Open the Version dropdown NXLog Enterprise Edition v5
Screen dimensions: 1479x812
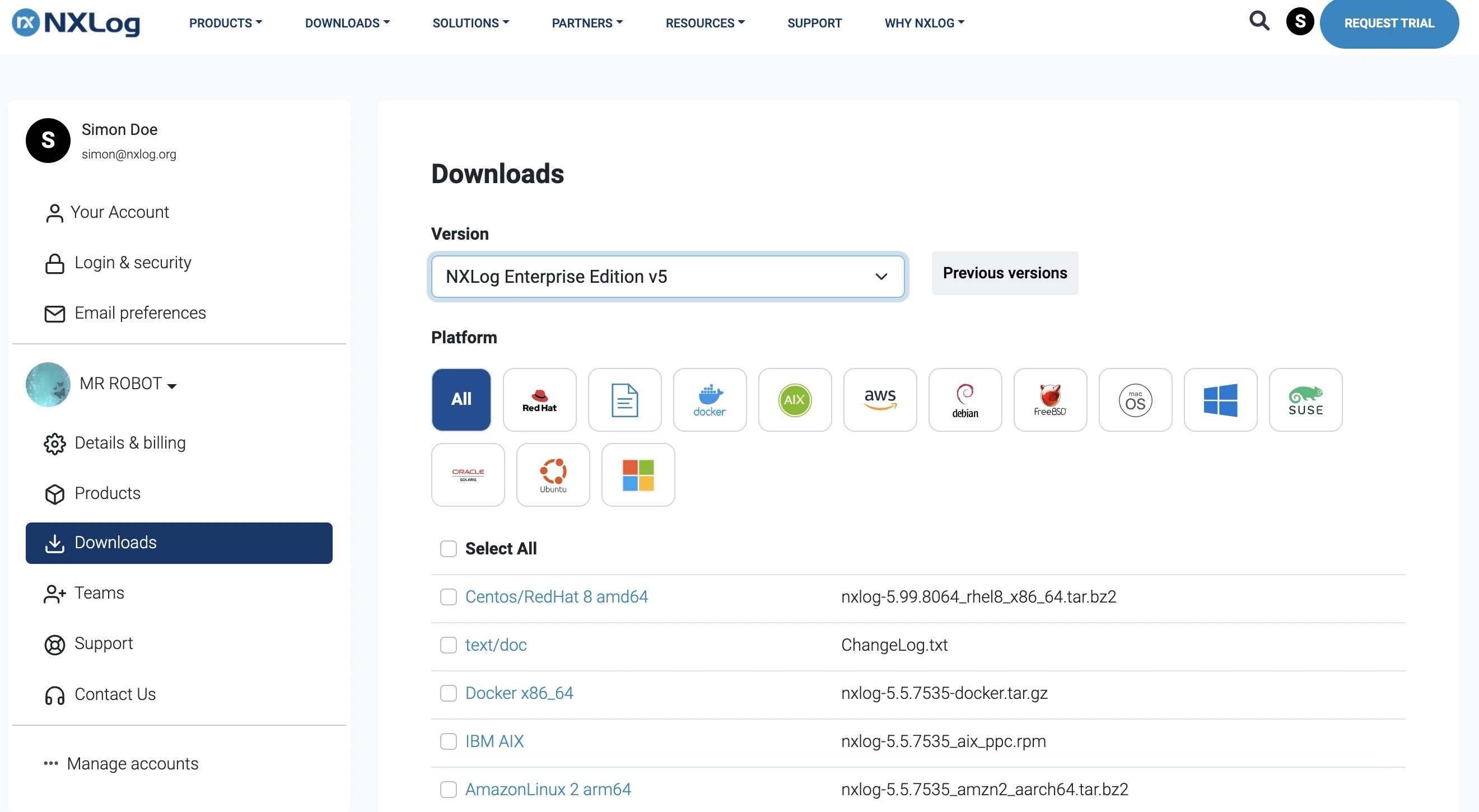click(x=668, y=277)
